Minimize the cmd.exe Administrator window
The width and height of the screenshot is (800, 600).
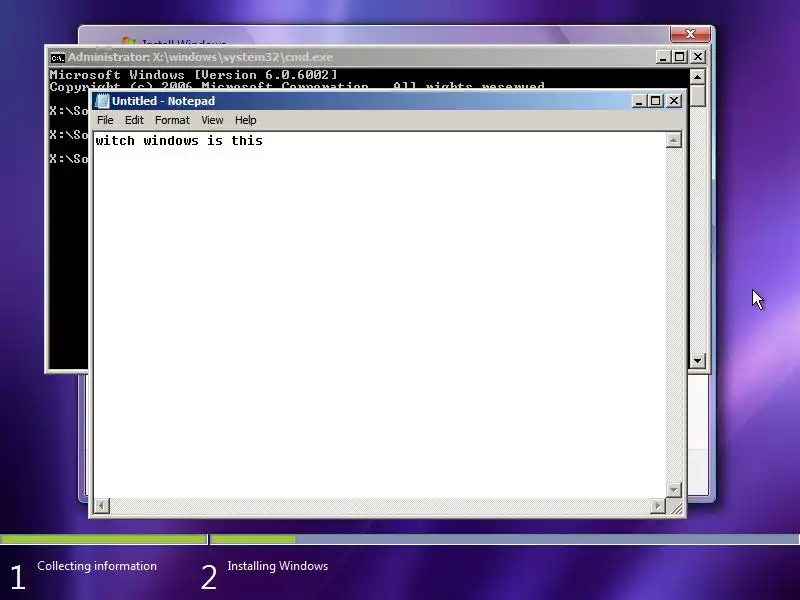tap(663, 57)
